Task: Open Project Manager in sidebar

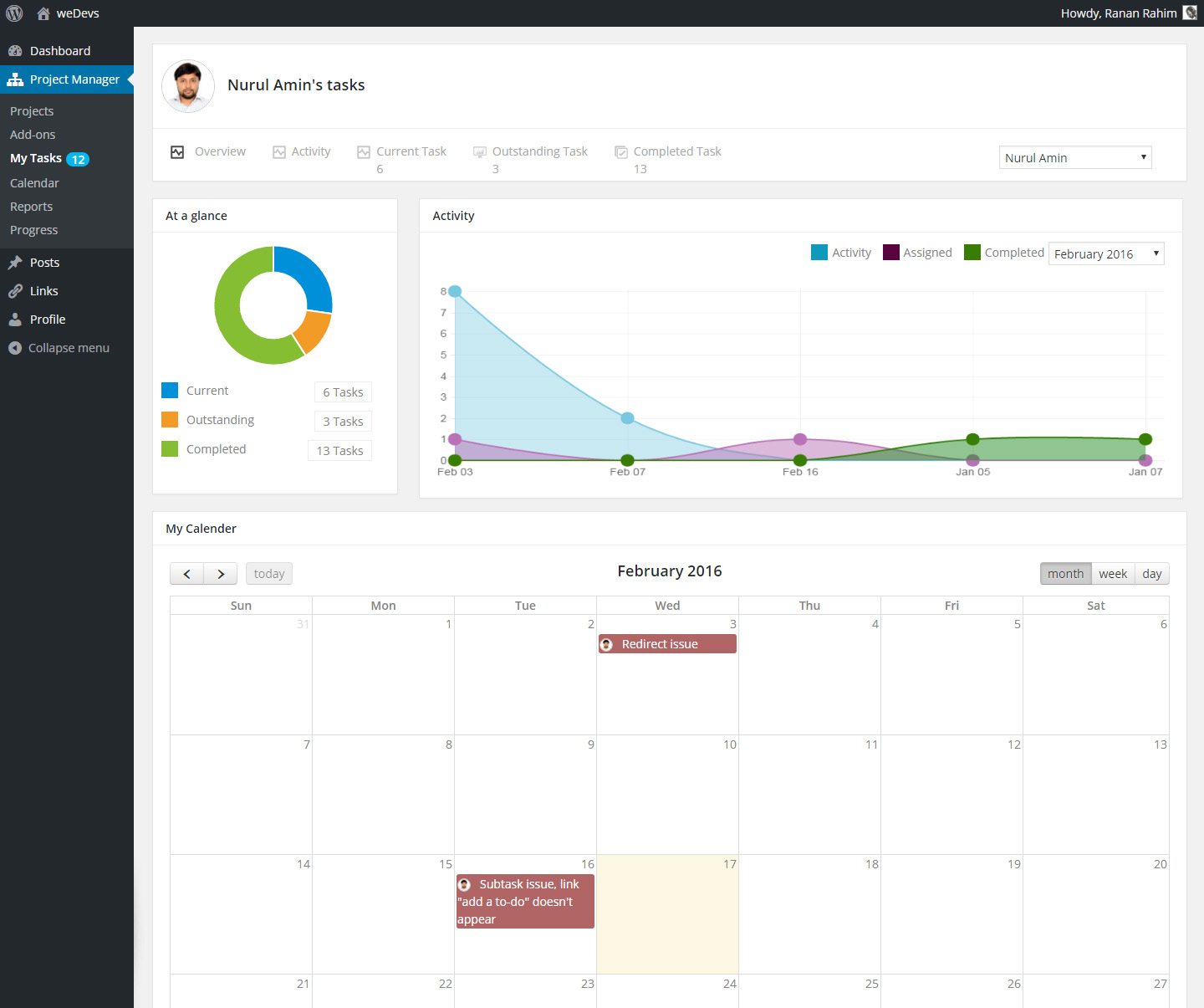Action: pos(67,79)
